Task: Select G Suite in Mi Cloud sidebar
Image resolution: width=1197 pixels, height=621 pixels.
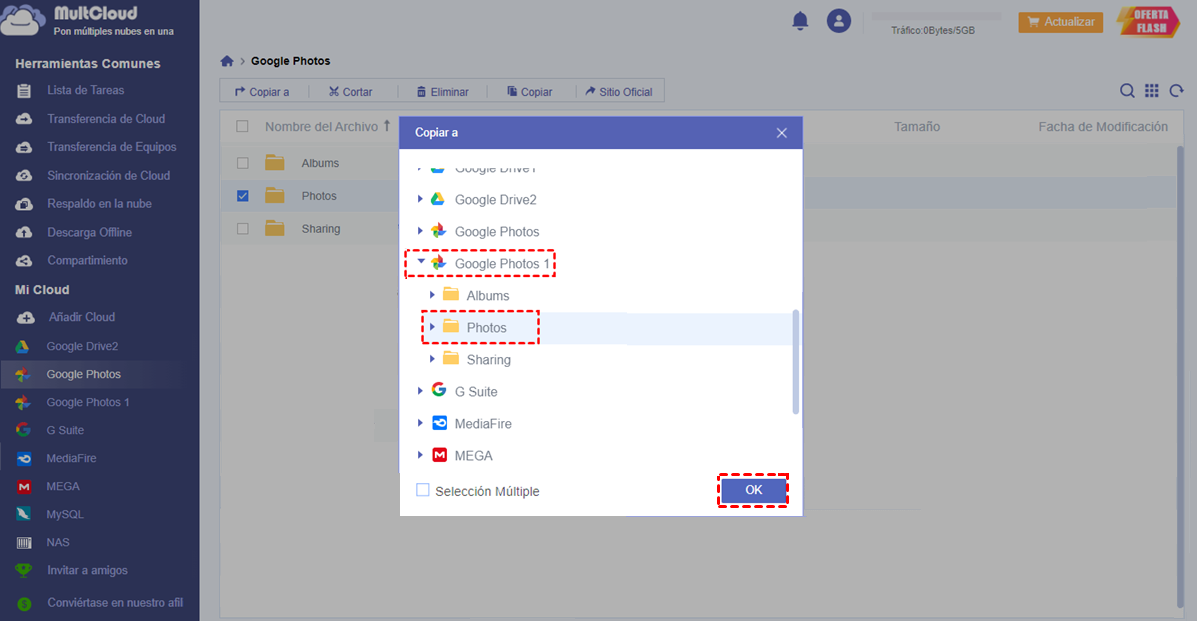Action: click(65, 430)
